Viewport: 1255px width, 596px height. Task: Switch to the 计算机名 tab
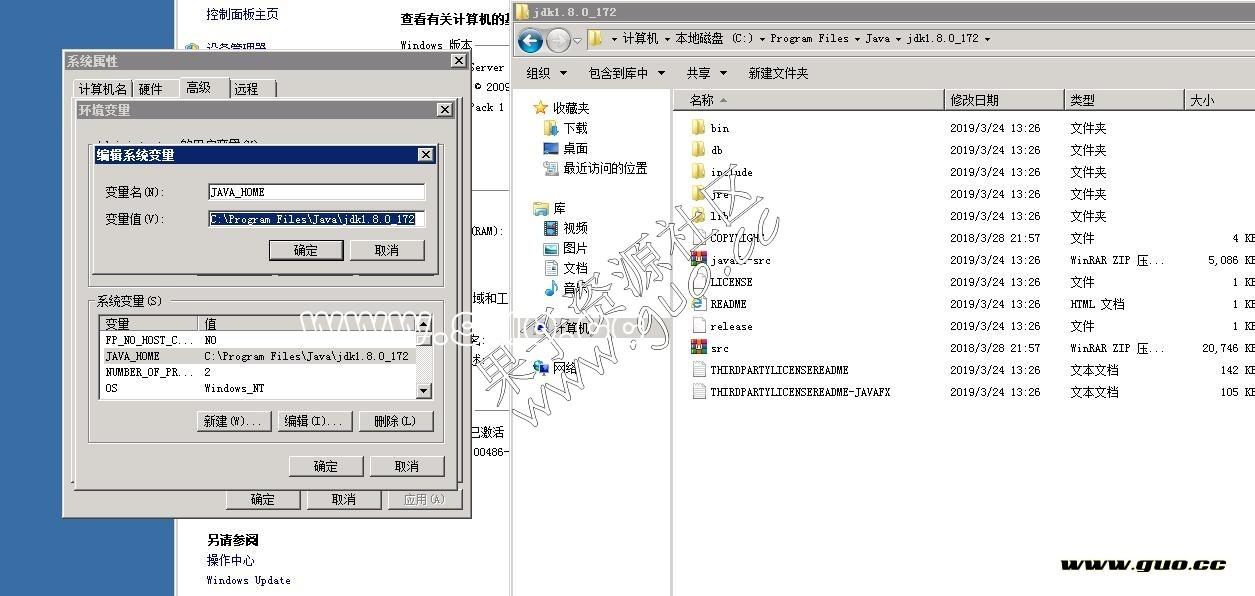(x=103, y=89)
